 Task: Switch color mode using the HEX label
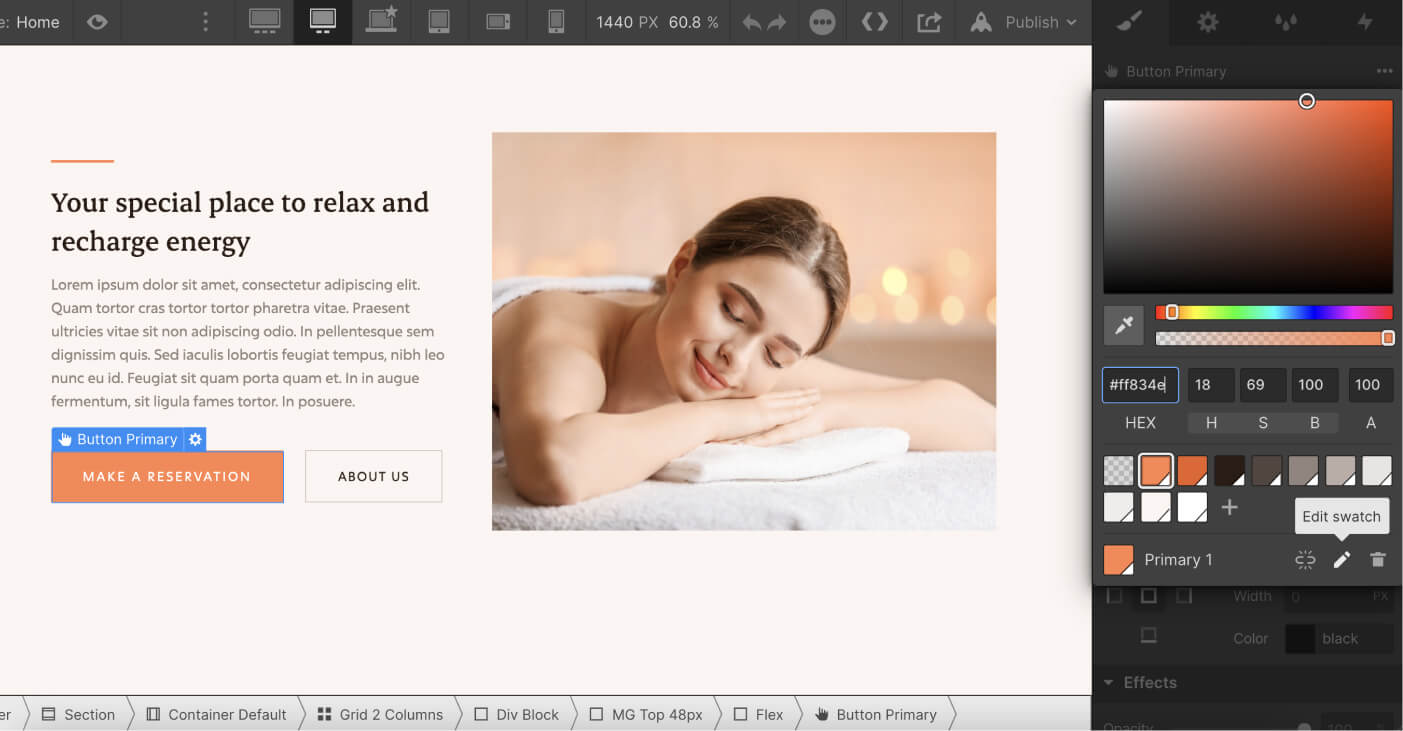1139,422
